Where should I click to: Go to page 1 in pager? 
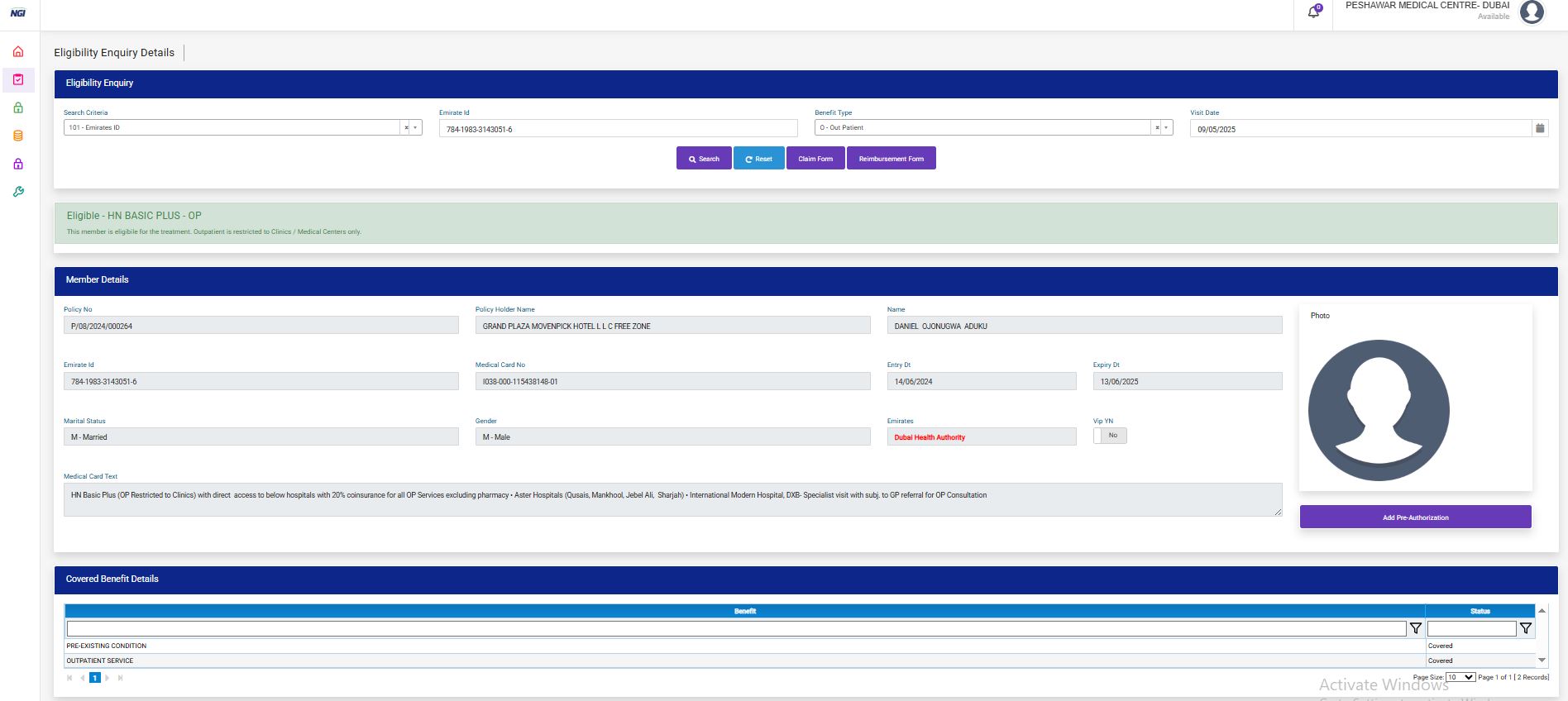(x=95, y=678)
